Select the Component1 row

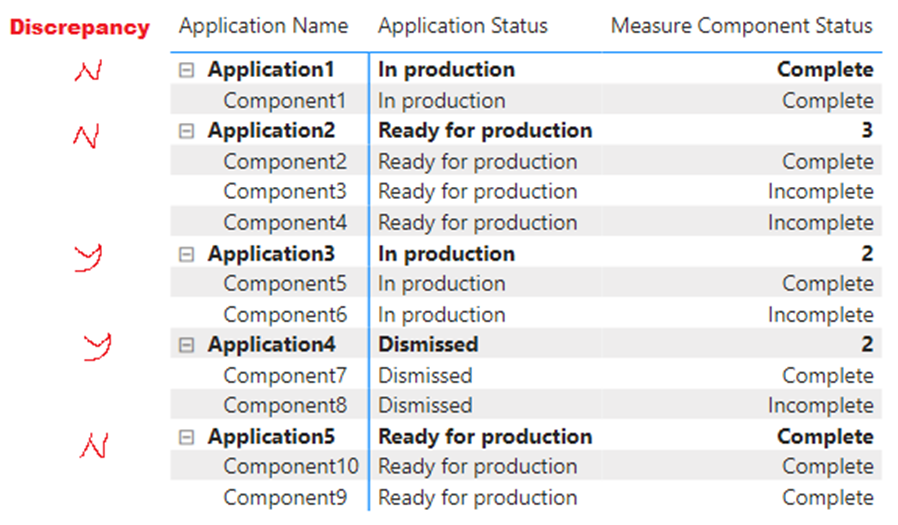tap(526, 100)
